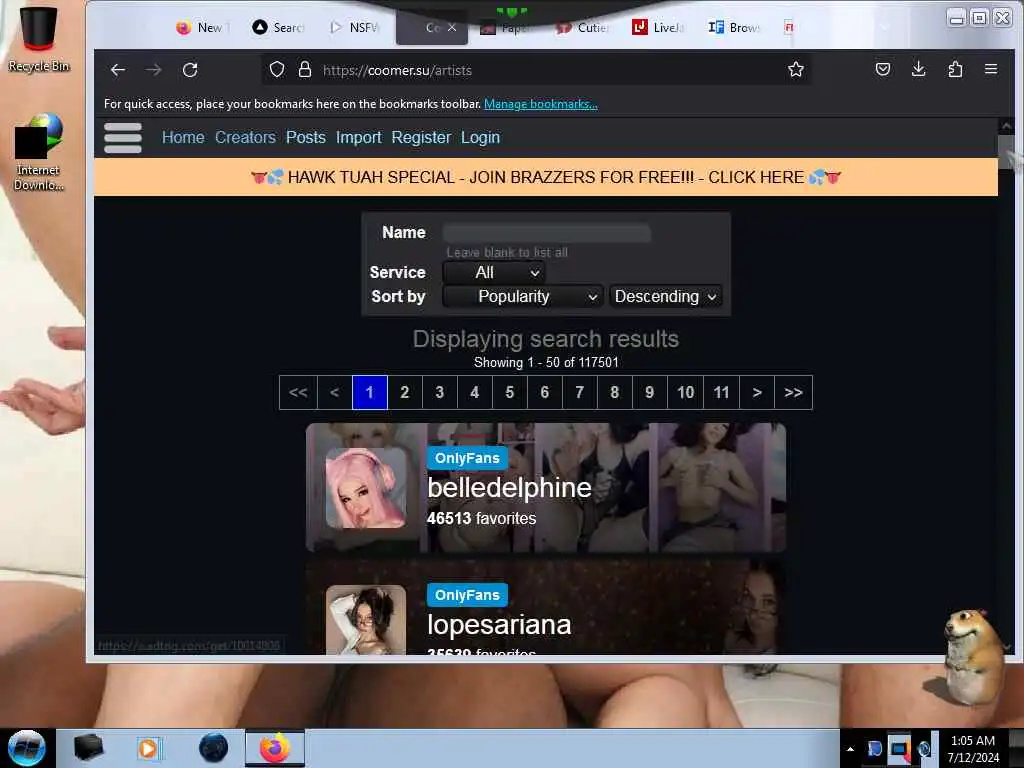
Task: Go to page 9 of results
Action: click(649, 392)
